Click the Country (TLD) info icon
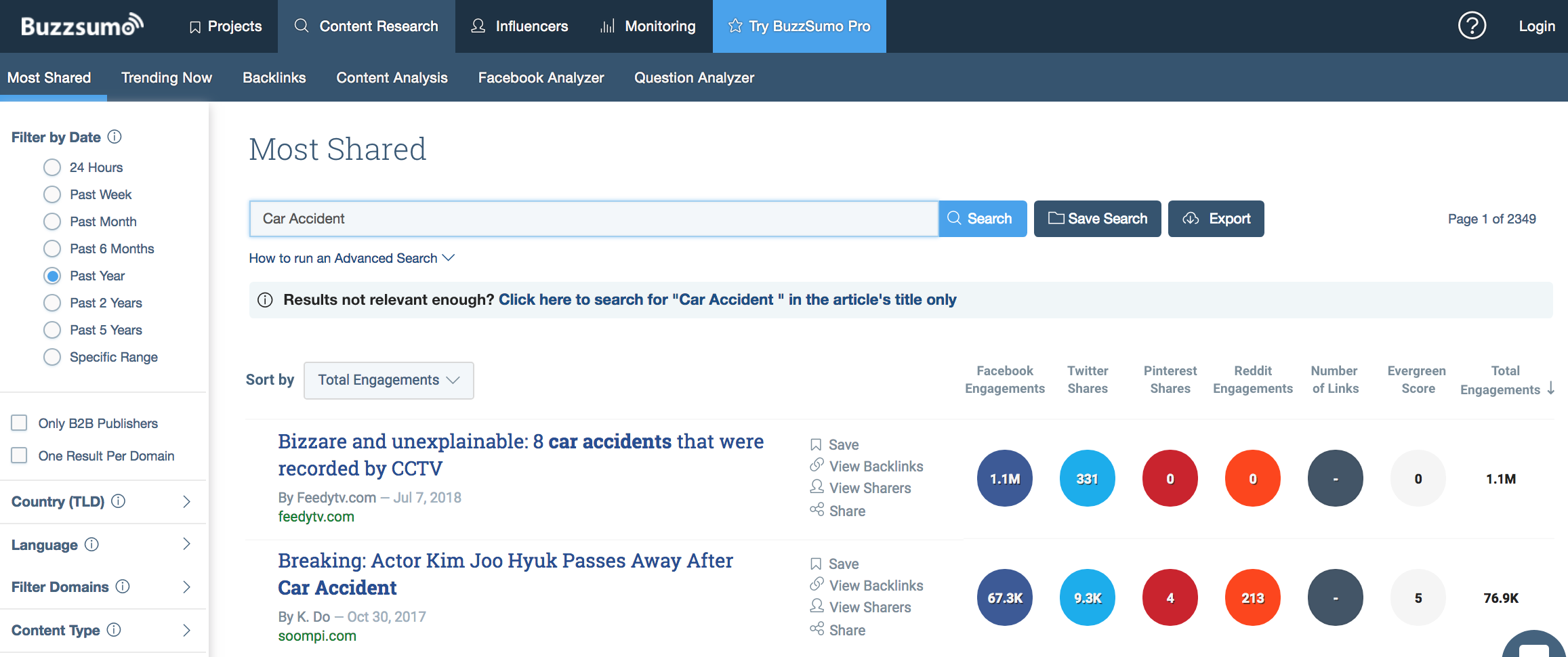Image resolution: width=1568 pixels, height=657 pixels. pos(118,501)
